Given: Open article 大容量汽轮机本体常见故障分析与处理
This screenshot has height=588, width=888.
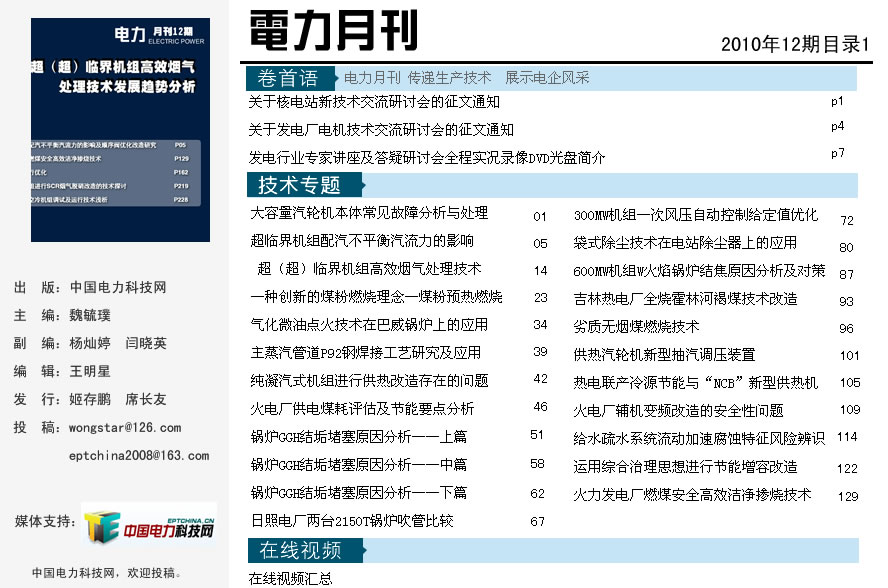Looking at the screenshot, I should click(369, 213).
